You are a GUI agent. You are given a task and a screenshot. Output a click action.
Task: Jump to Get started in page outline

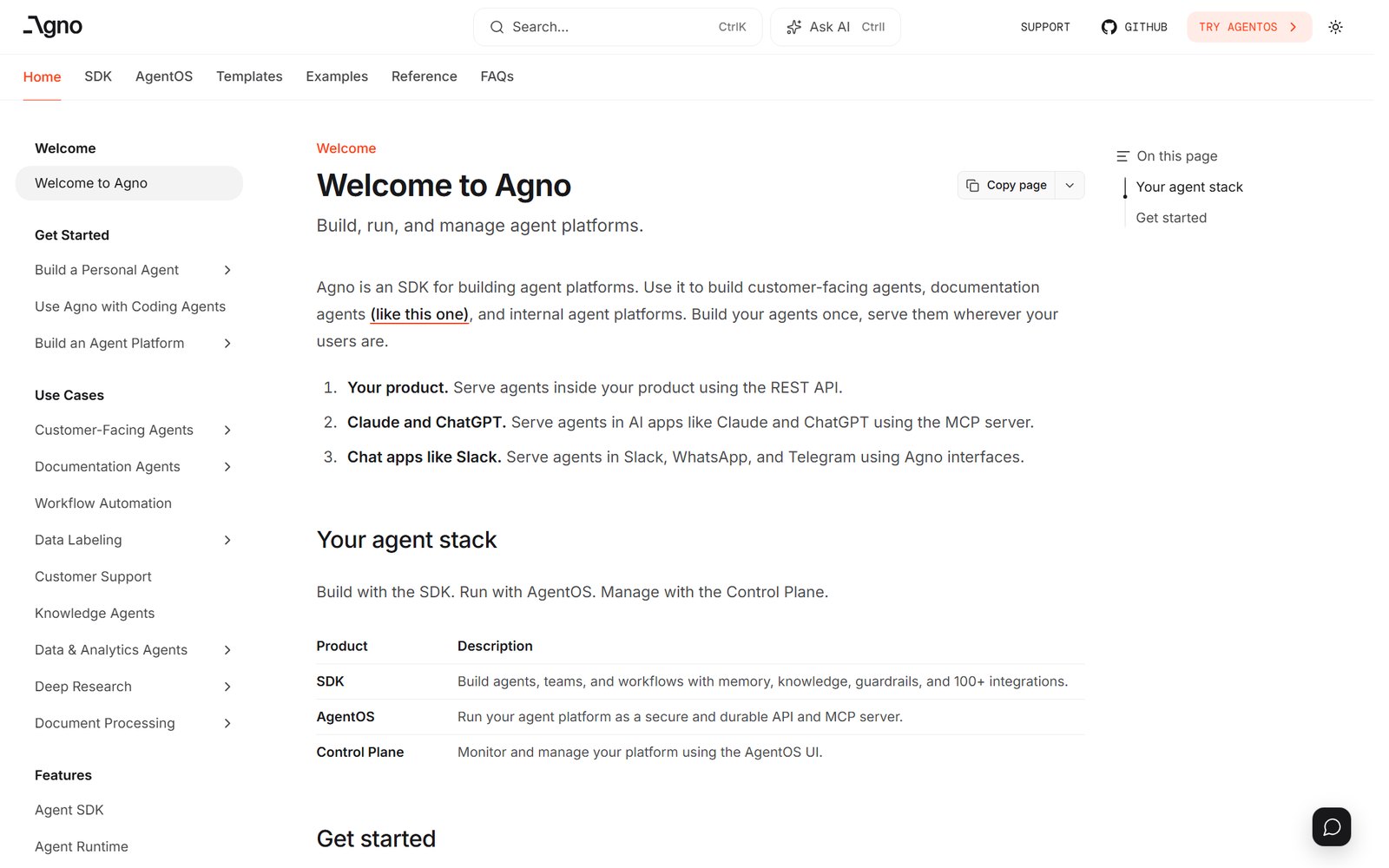tap(1171, 218)
